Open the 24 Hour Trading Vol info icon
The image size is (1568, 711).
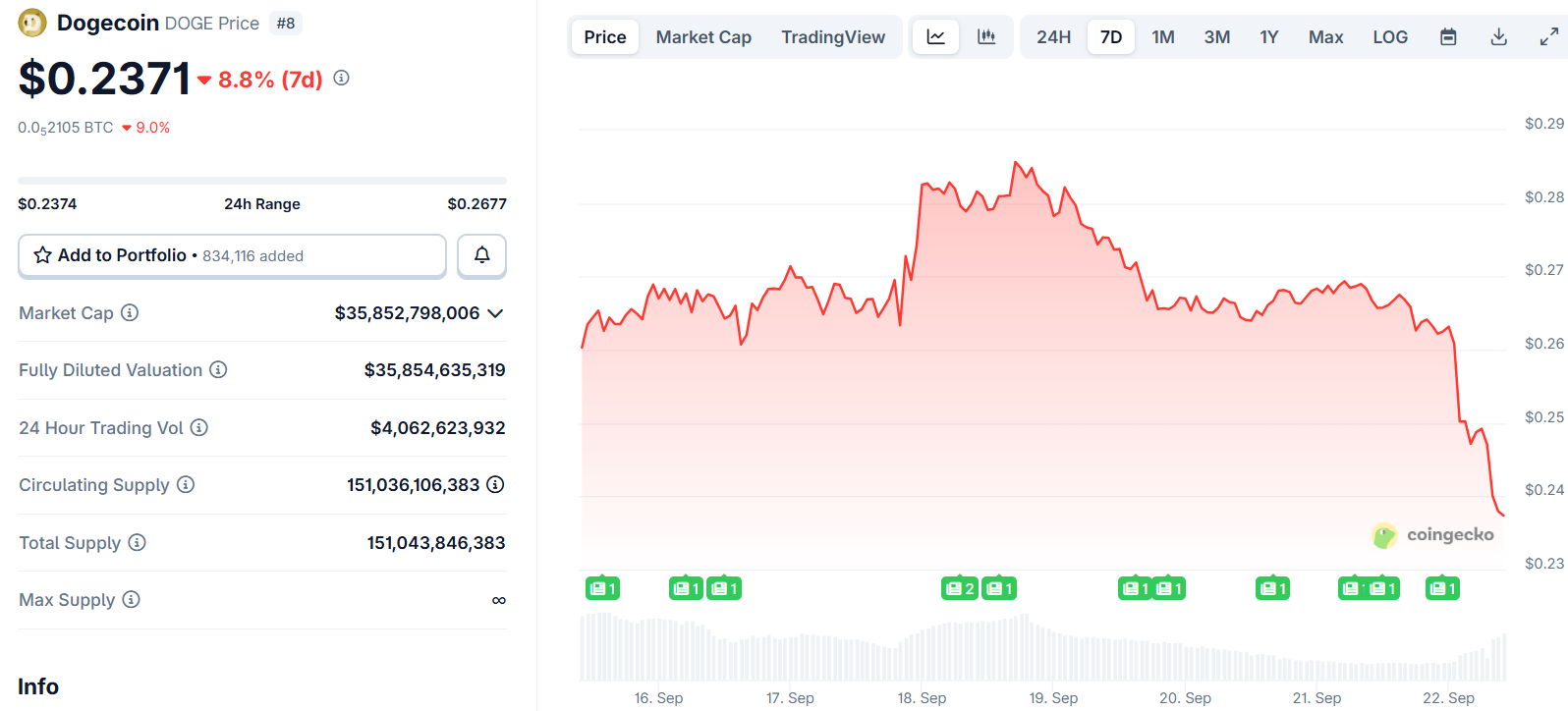[199, 427]
